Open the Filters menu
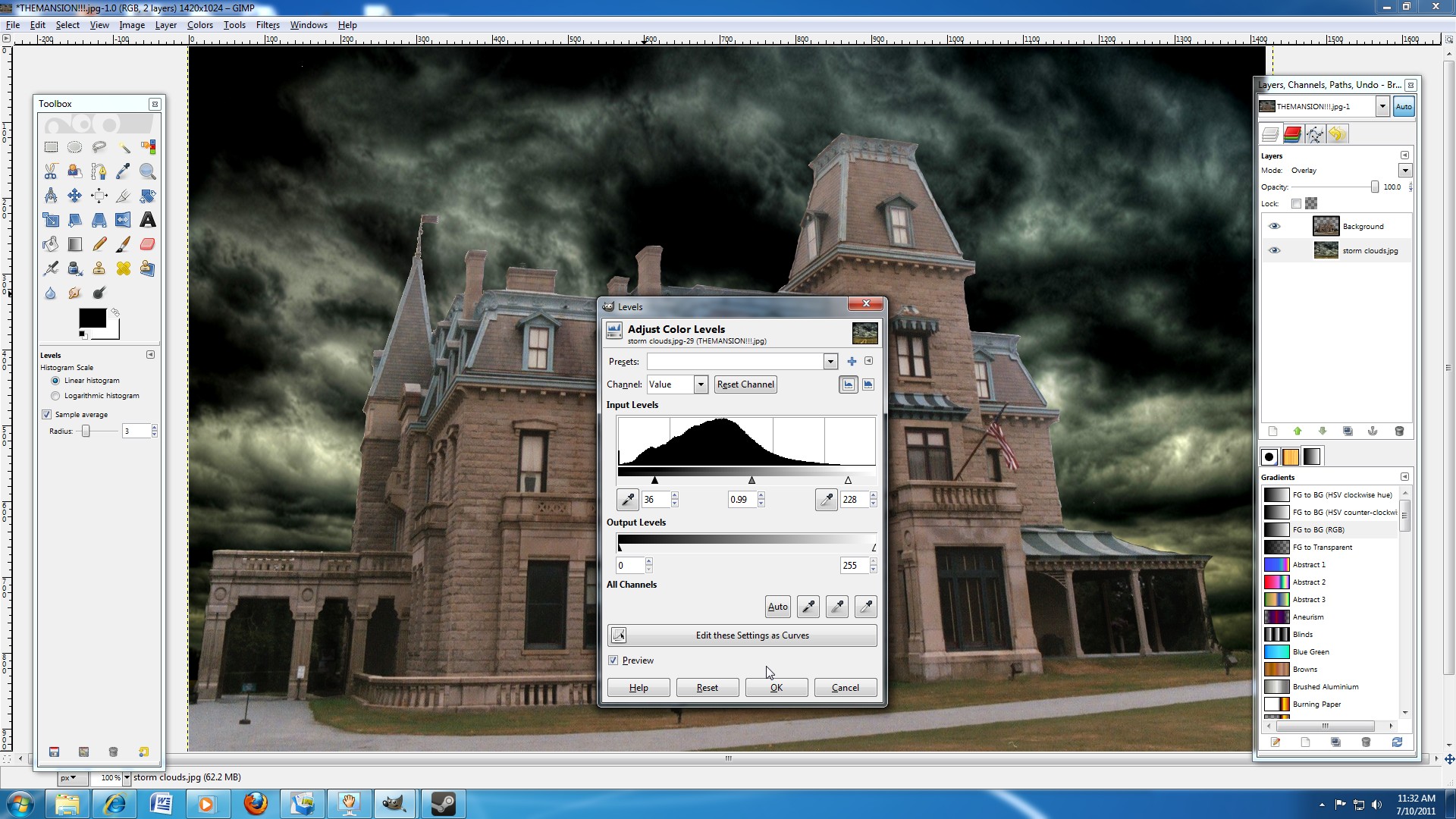The image size is (1456, 819). tap(268, 25)
